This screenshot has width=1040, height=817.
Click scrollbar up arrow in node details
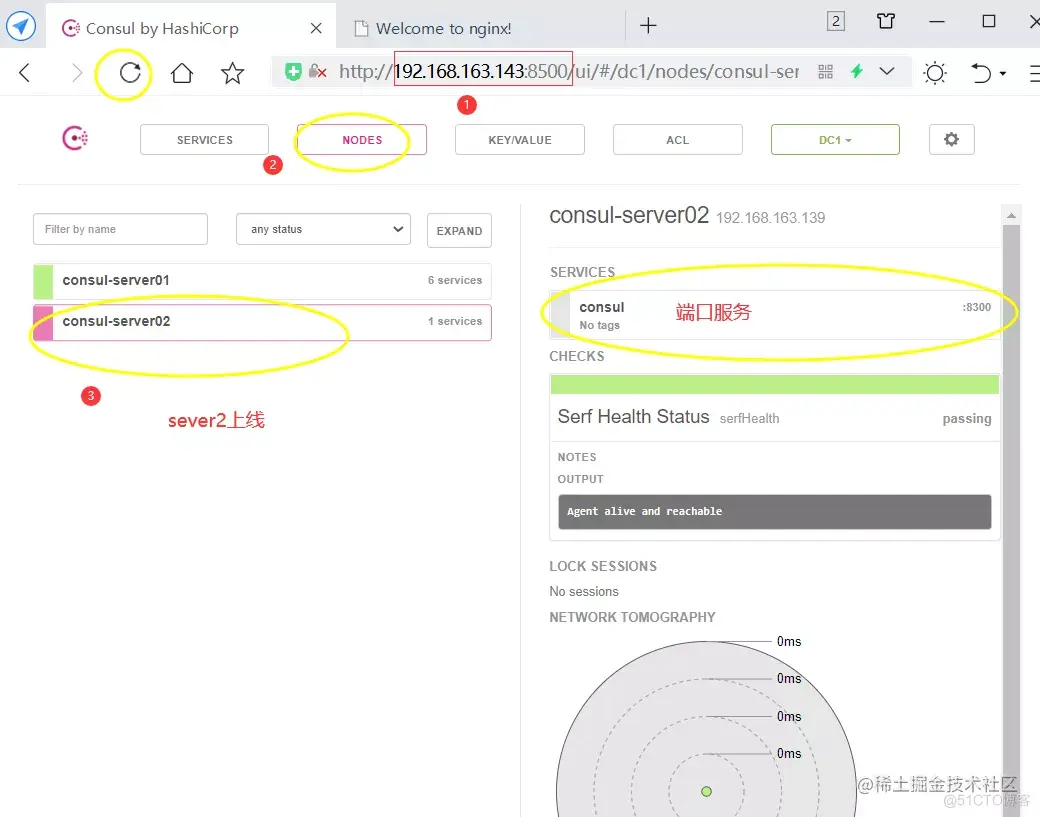pyautogui.click(x=1011, y=216)
